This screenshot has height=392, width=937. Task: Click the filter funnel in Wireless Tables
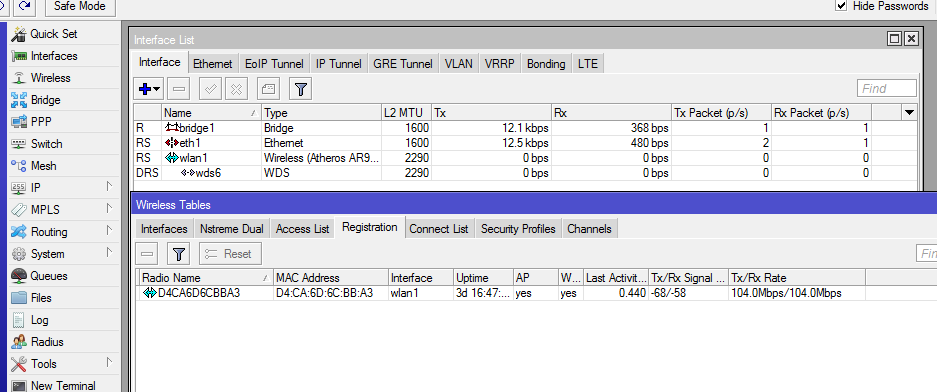coord(178,254)
